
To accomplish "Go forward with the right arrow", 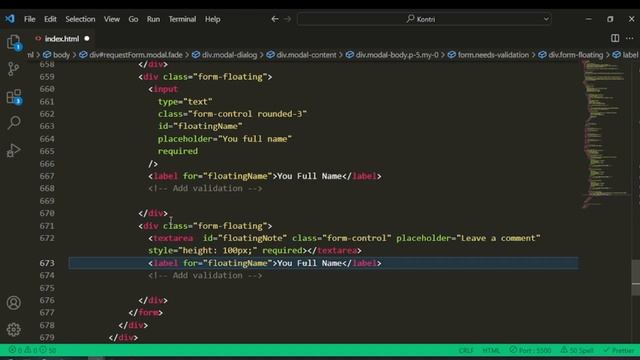I will [x=288, y=19].
